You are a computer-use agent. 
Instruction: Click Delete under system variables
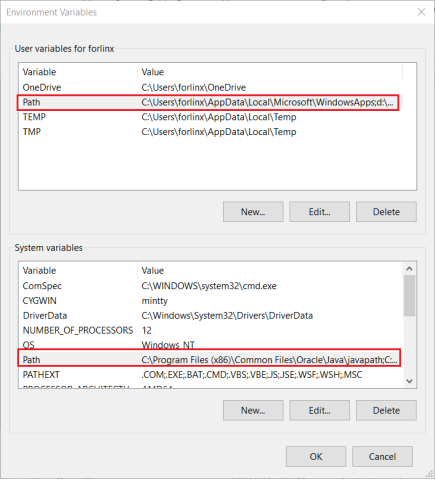386,410
